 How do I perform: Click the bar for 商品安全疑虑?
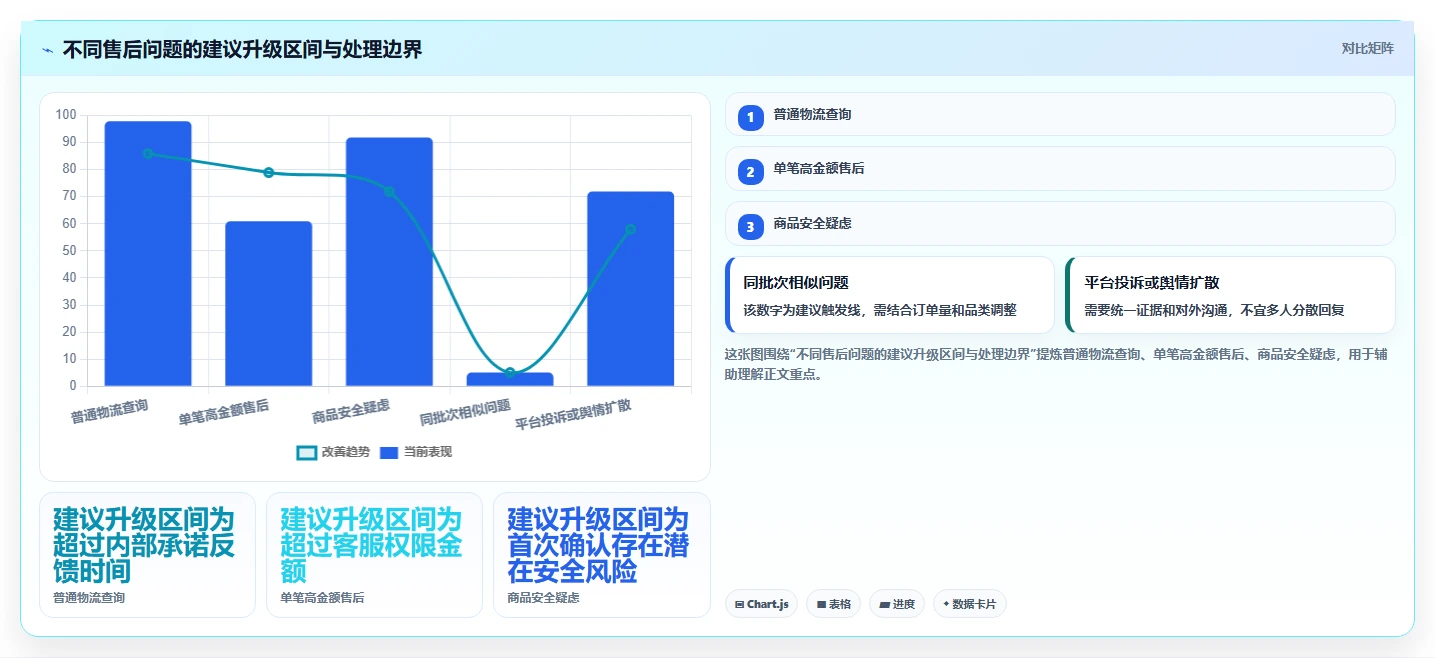click(389, 262)
